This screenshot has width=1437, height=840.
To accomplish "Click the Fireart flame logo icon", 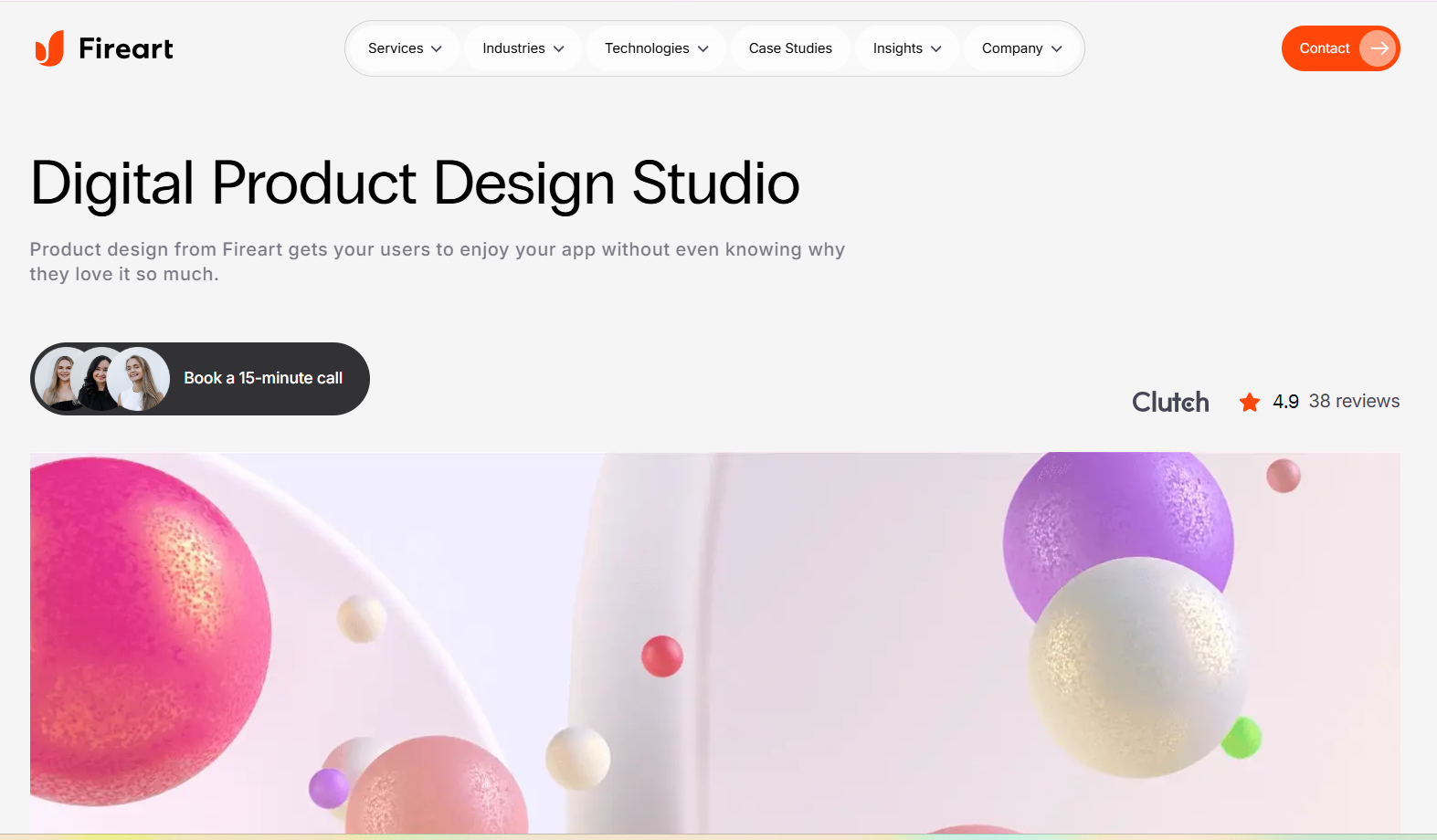I will pos(49,48).
